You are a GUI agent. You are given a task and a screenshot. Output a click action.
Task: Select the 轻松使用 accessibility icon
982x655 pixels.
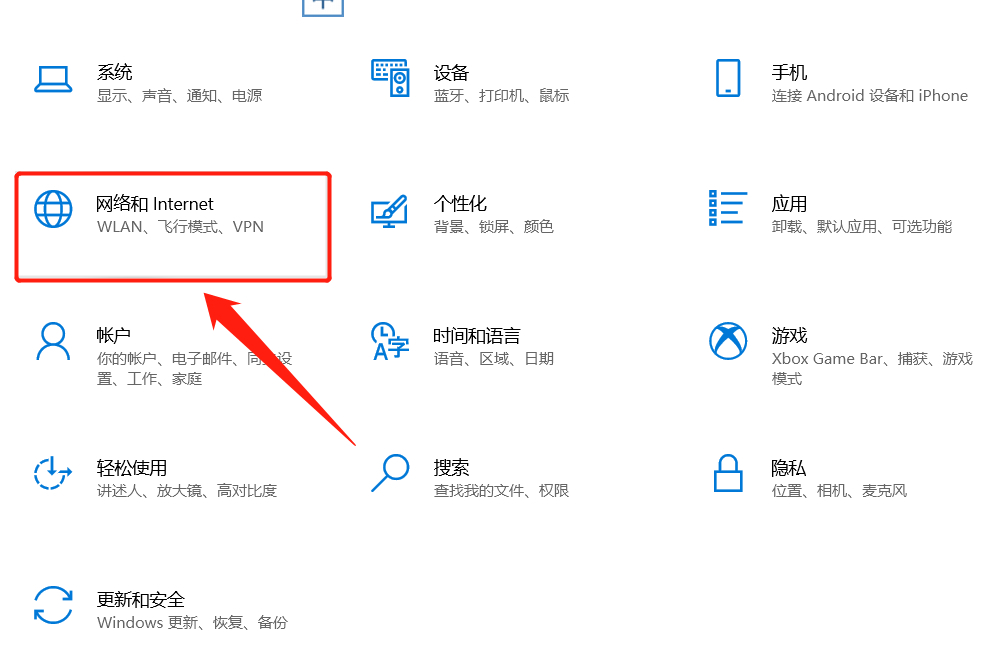(x=53, y=473)
